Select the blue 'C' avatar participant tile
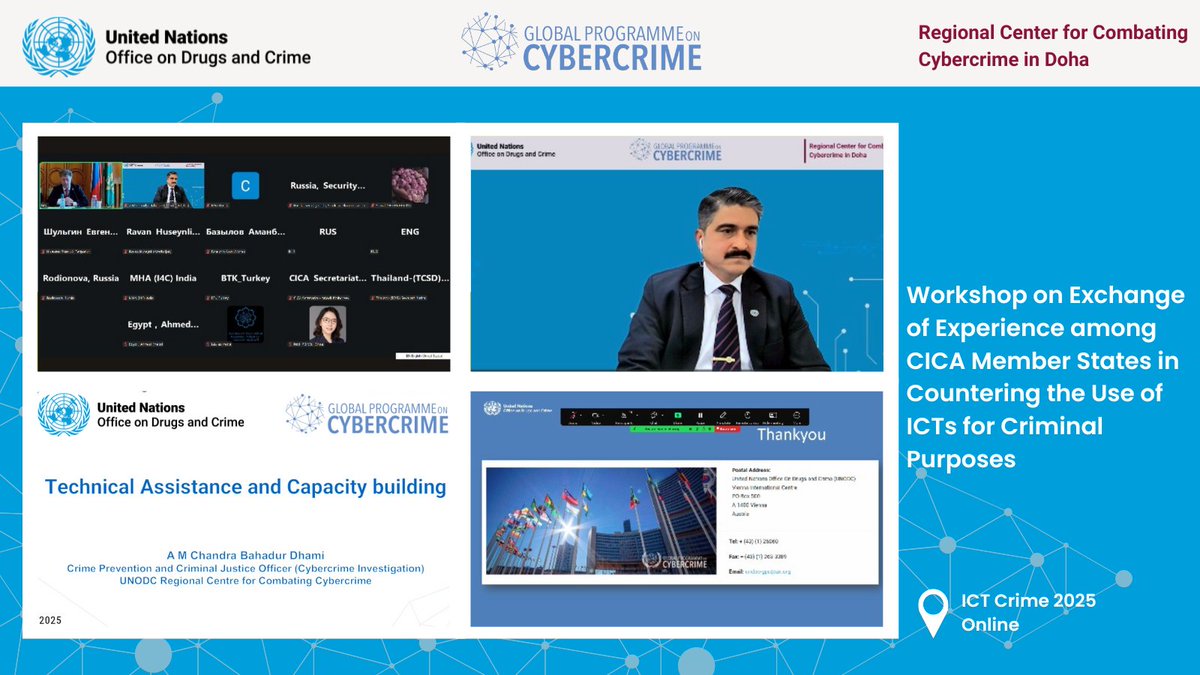This screenshot has width=1200, height=675. 244,186
